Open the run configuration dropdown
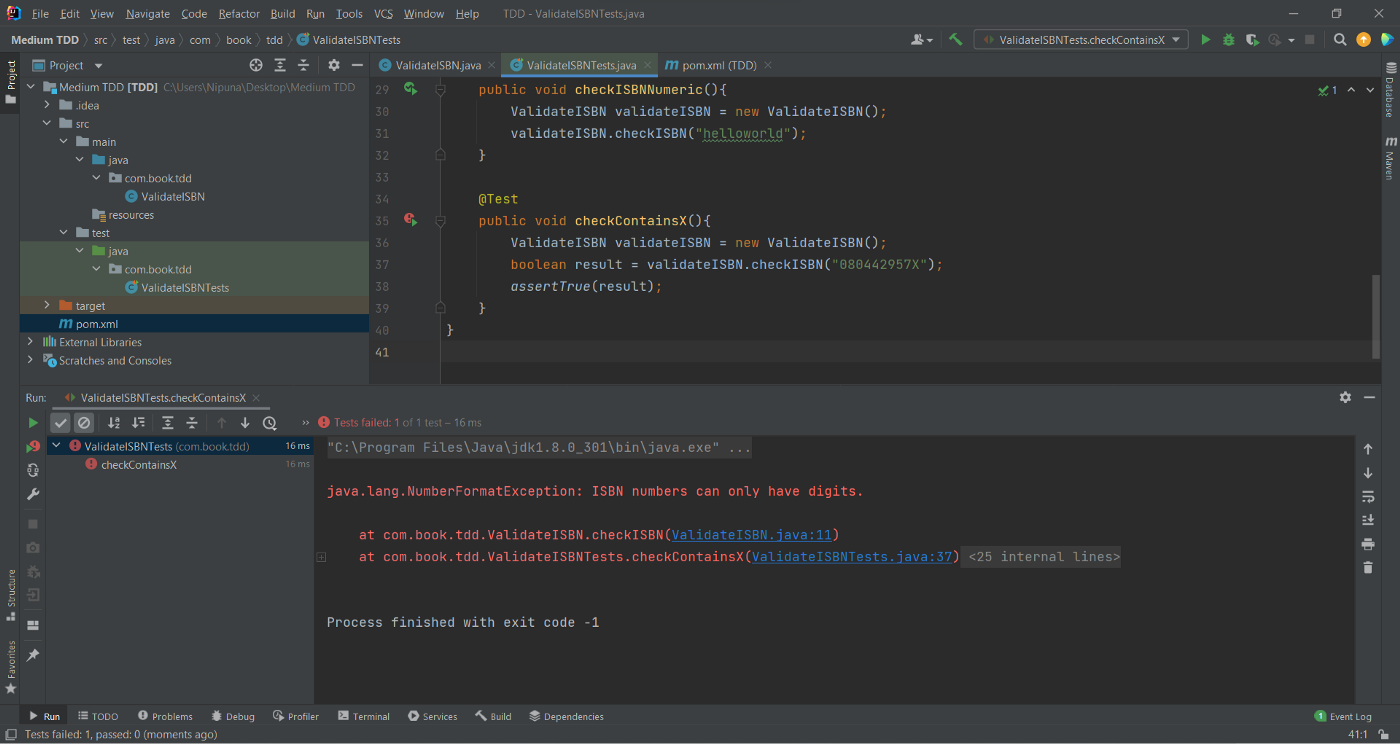This screenshot has width=1400, height=744. click(x=1080, y=40)
